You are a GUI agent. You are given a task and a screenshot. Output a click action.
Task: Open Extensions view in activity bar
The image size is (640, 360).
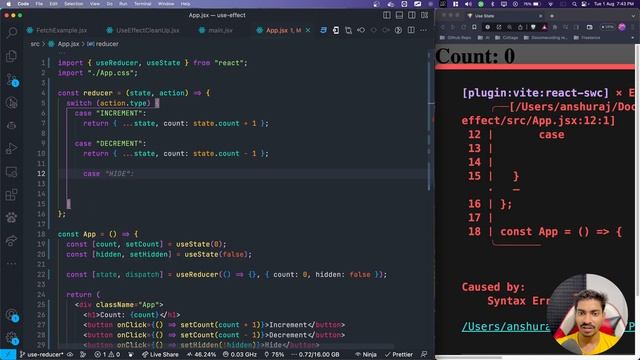11,194
